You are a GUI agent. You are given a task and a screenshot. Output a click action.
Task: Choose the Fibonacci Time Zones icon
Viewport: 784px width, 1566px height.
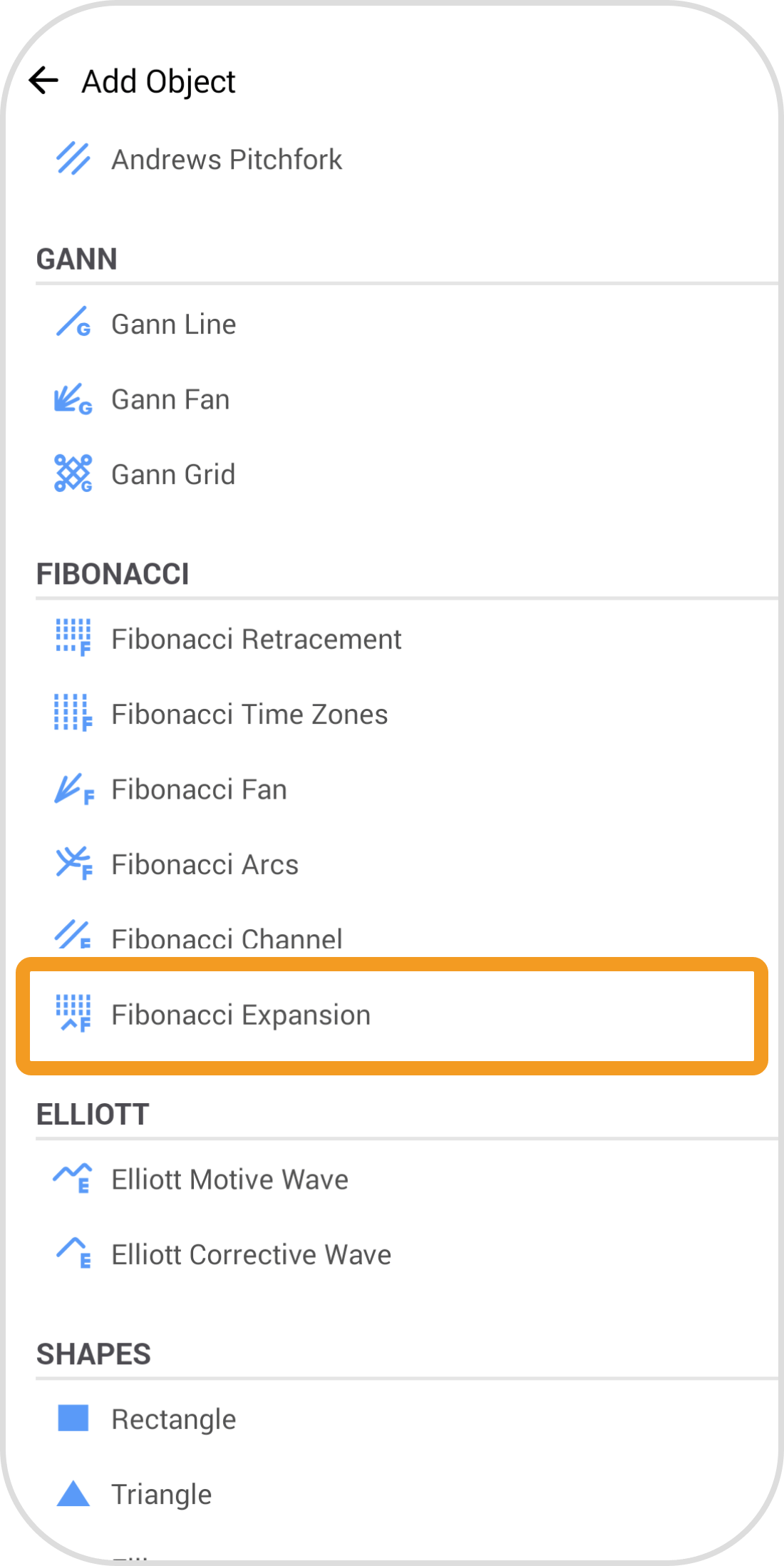[73, 713]
